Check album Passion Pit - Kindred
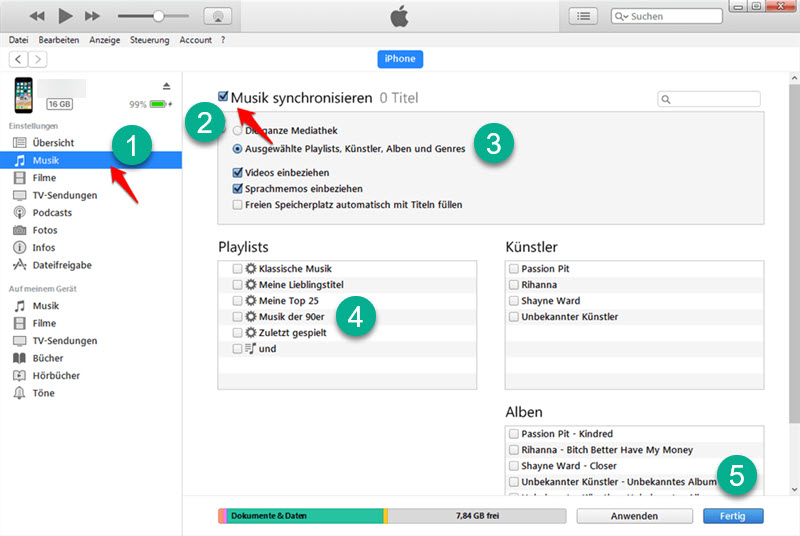 pos(514,433)
